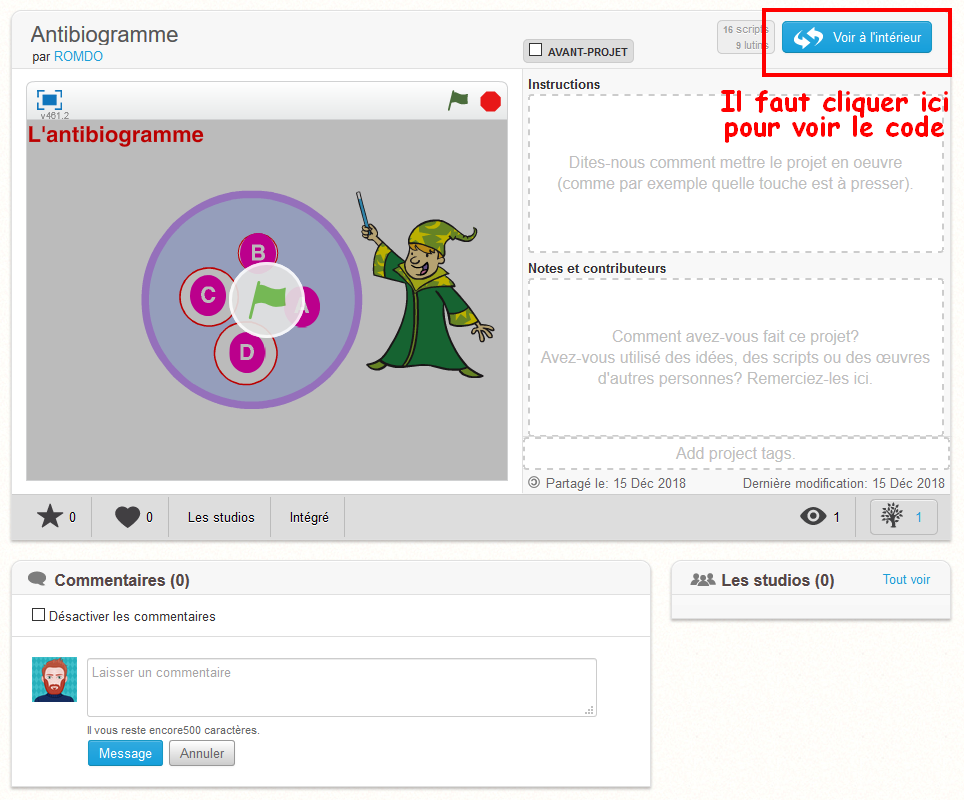Click the fullscreen stage icon
This screenshot has height=800, width=964.
(49, 99)
